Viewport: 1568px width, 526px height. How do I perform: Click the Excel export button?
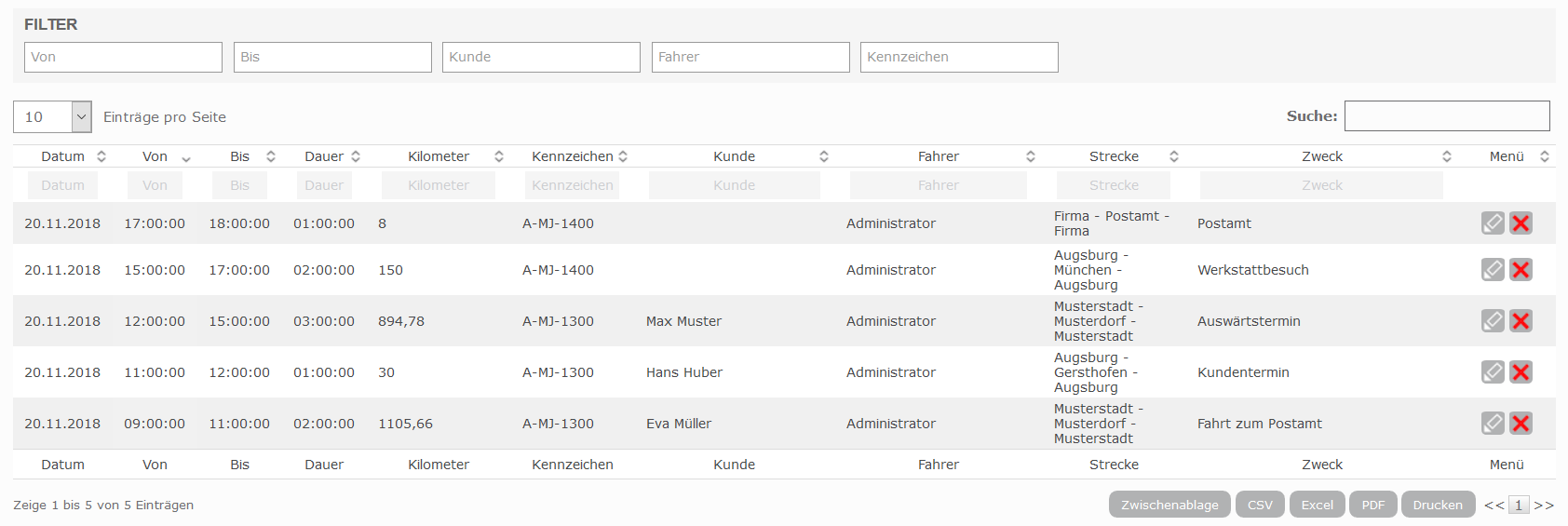[x=1317, y=505]
